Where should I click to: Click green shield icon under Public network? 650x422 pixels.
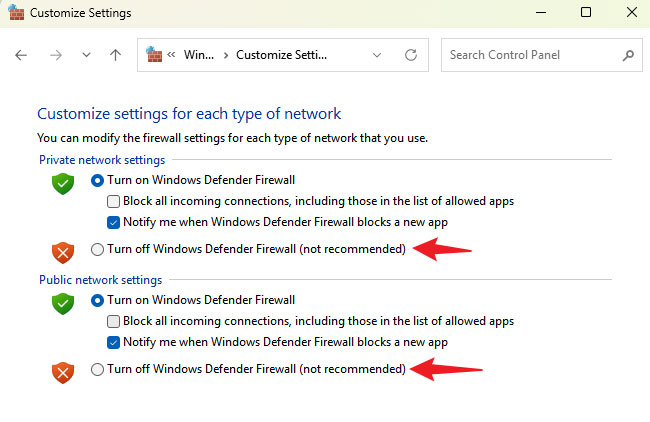coord(63,304)
